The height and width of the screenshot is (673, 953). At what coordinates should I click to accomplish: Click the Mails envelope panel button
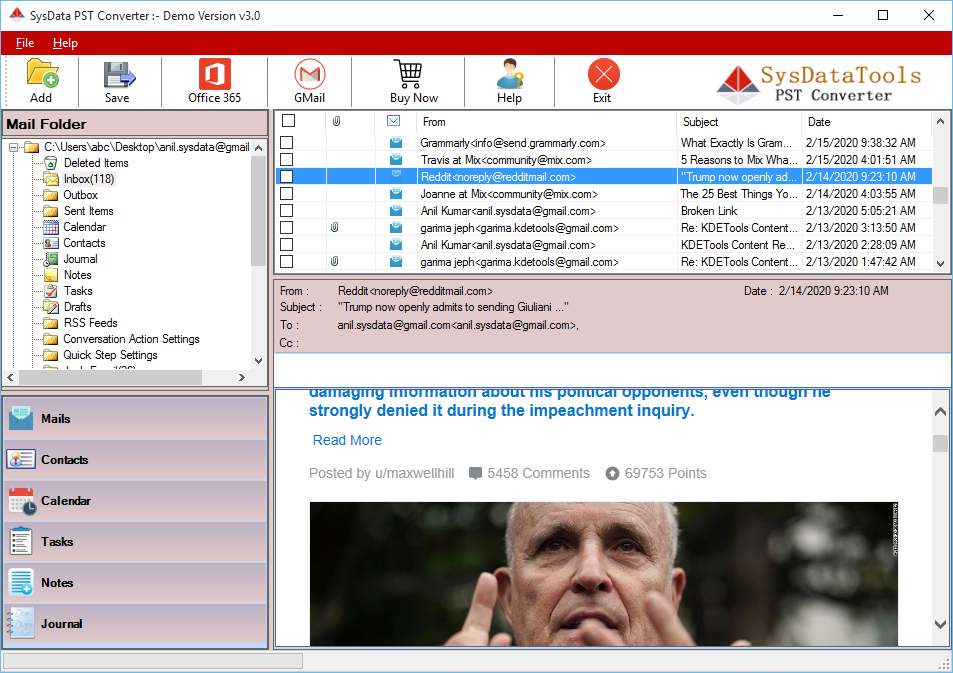tap(135, 419)
